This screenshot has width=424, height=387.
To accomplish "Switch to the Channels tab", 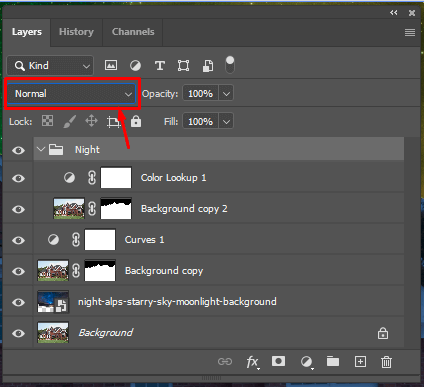I will click(x=133, y=32).
